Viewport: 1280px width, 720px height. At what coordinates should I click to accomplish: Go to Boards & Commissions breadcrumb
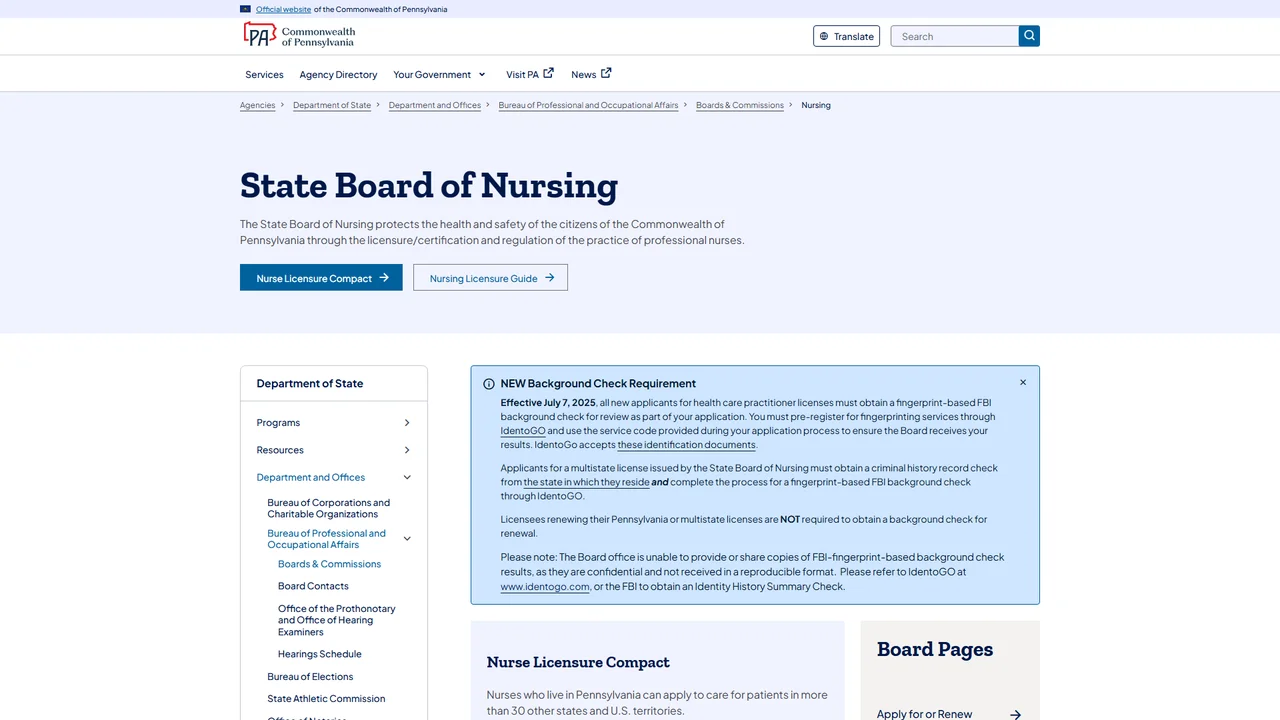tap(740, 105)
